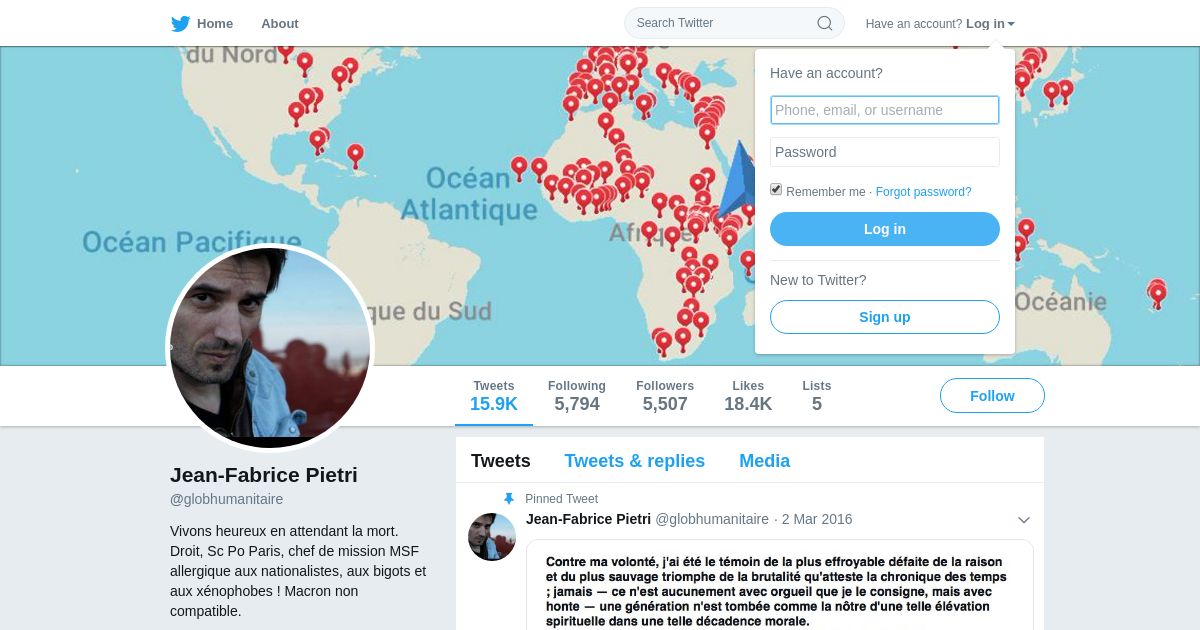Click the pinned tweet pin icon

tap(509, 499)
